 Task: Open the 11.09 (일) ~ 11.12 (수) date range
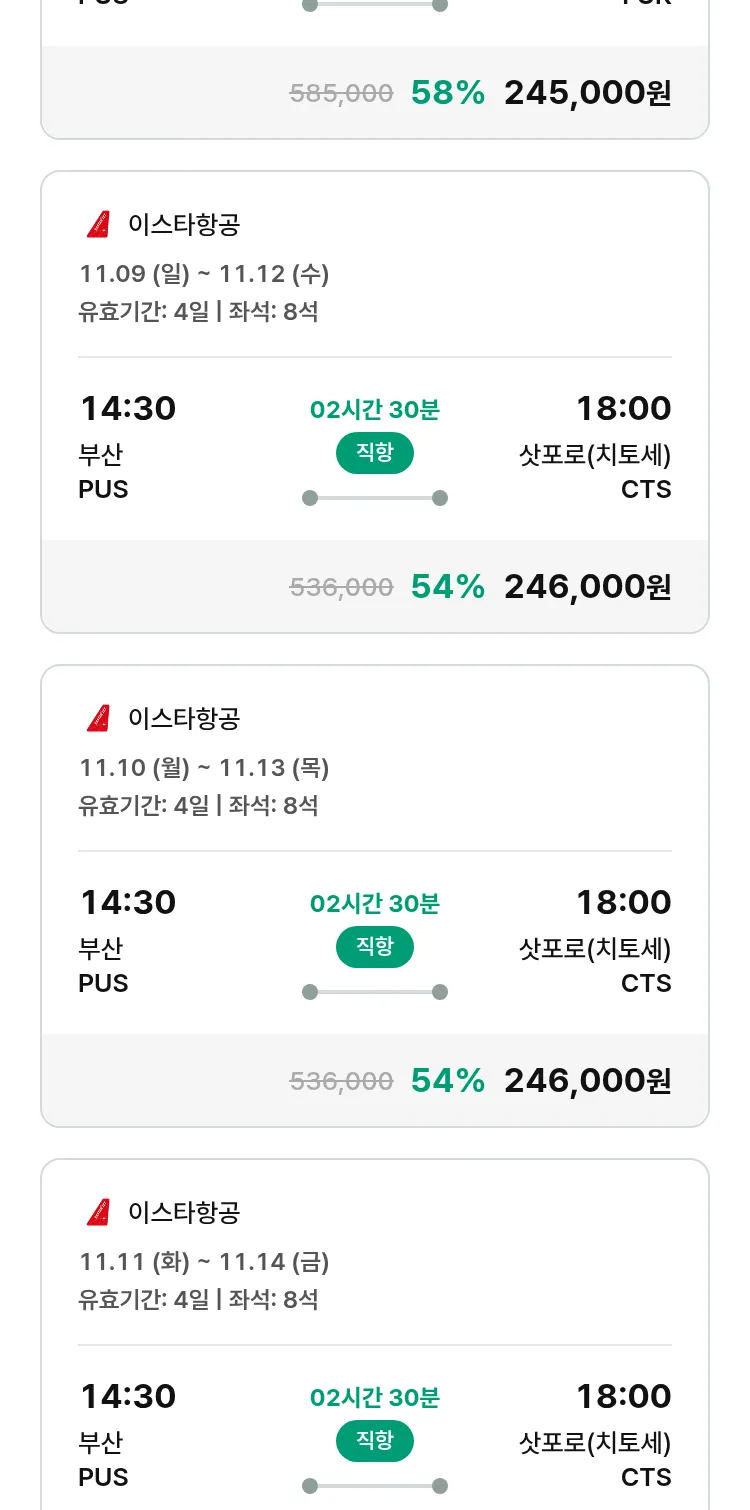point(204,274)
